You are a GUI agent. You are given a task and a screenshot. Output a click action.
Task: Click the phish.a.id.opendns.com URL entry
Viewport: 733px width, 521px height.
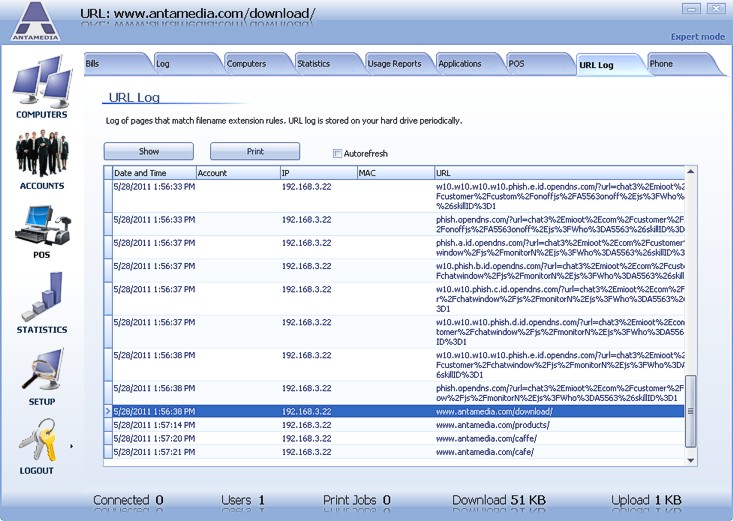(560, 247)
